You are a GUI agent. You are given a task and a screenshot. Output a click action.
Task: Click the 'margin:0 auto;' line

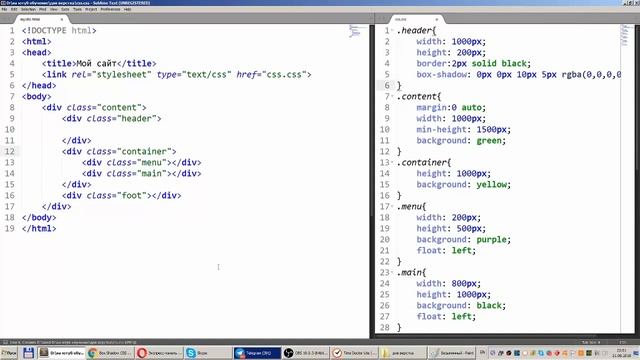(x=451, y=108)
